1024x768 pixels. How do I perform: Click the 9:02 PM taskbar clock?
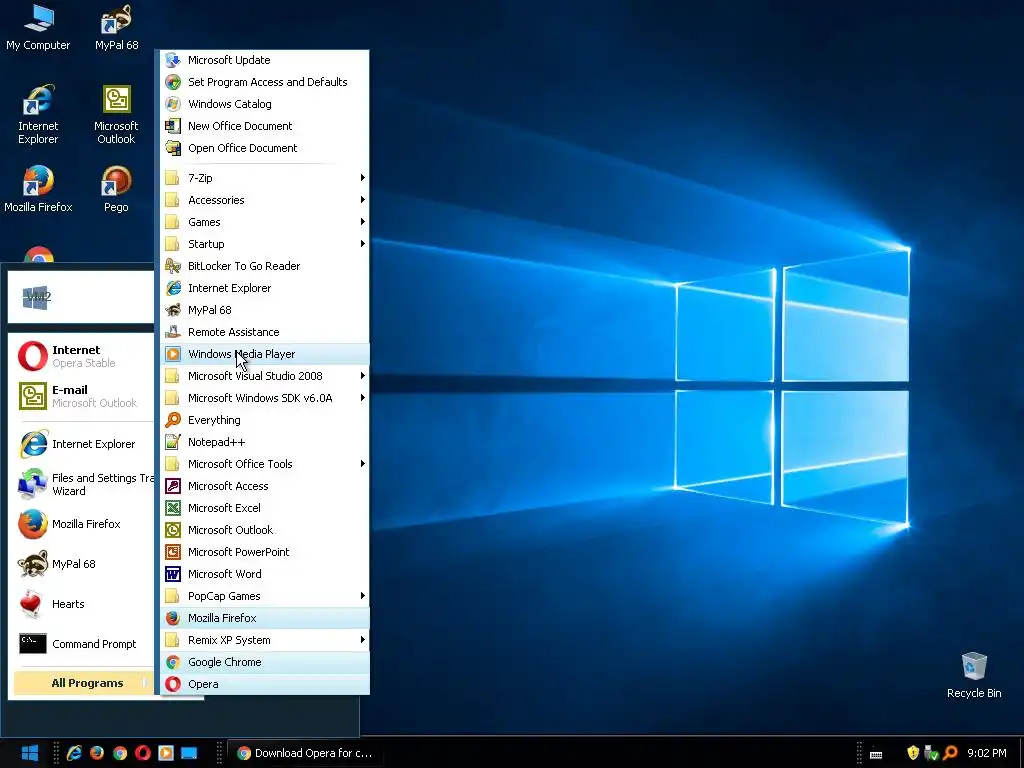[987, 753]
